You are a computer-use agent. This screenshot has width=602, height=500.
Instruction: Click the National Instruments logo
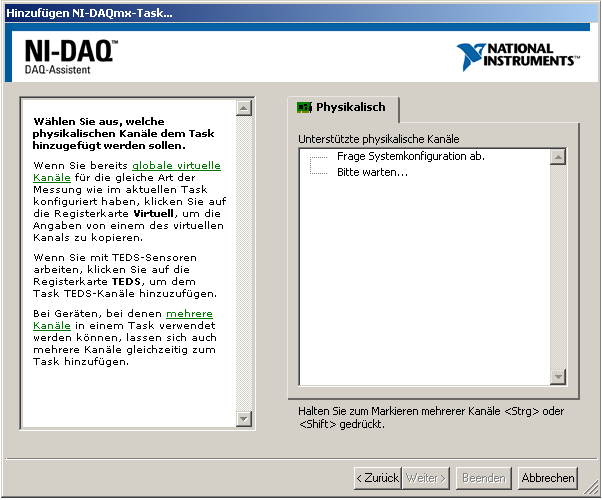518,56
